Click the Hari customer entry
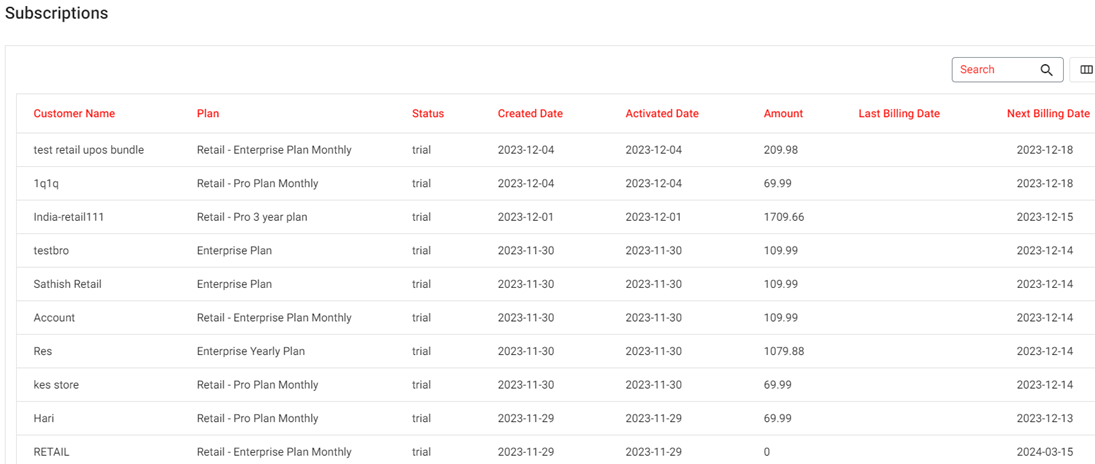This screenshot has width=1095, height=464. coord(45,418)
